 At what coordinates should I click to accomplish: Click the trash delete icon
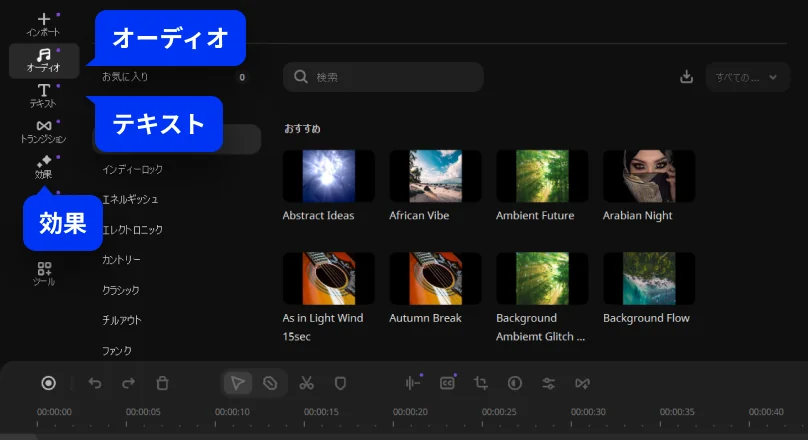tap(162, 383)
